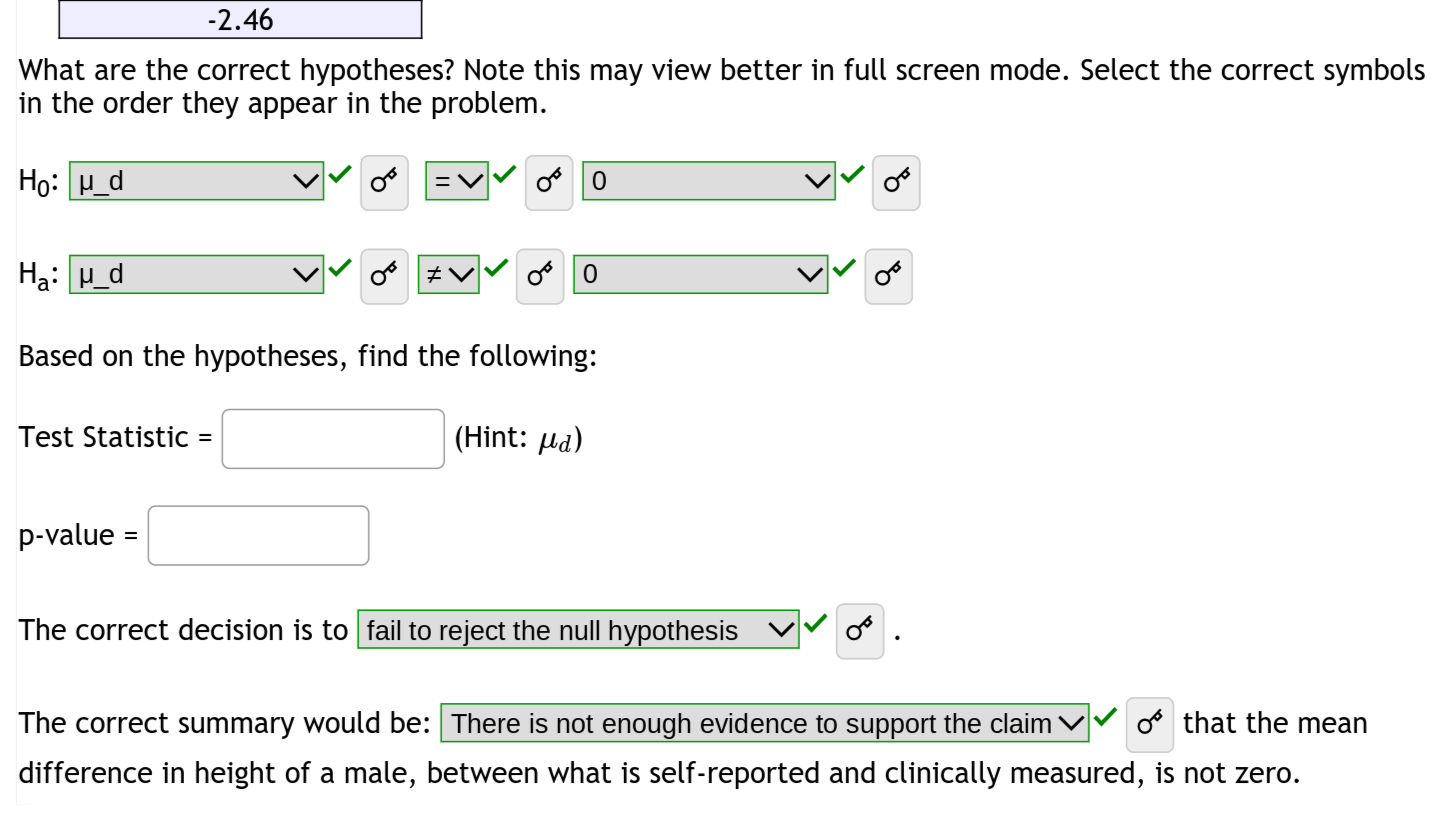This screenshot has height=814, width=1438.
Task: Open the not-equal sign dropdown in Ha
Action: click(x=448, y=274)
